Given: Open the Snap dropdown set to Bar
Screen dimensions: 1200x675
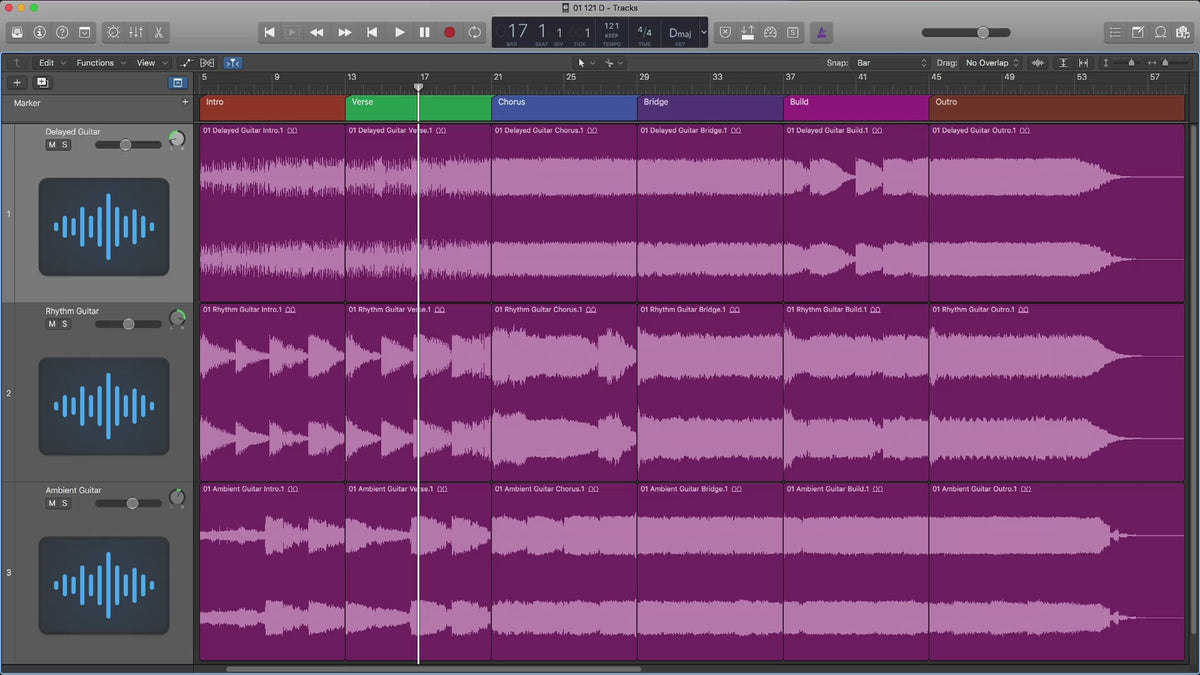Looking at the screenshot, I should click(892, 63).
